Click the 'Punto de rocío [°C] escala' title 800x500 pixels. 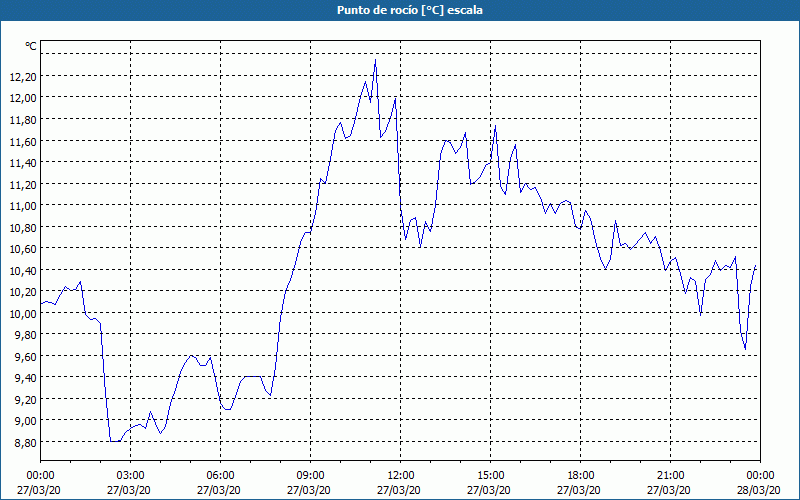click(x=410, y=10)
